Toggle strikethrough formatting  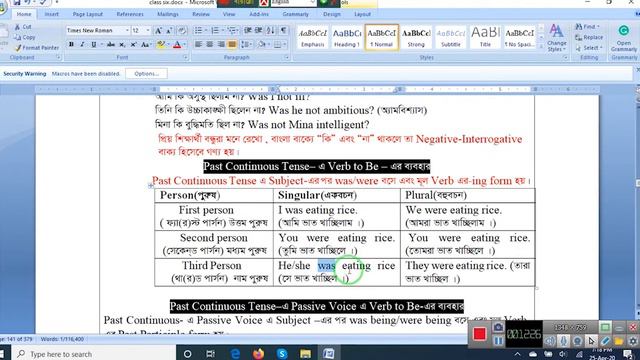111,44
